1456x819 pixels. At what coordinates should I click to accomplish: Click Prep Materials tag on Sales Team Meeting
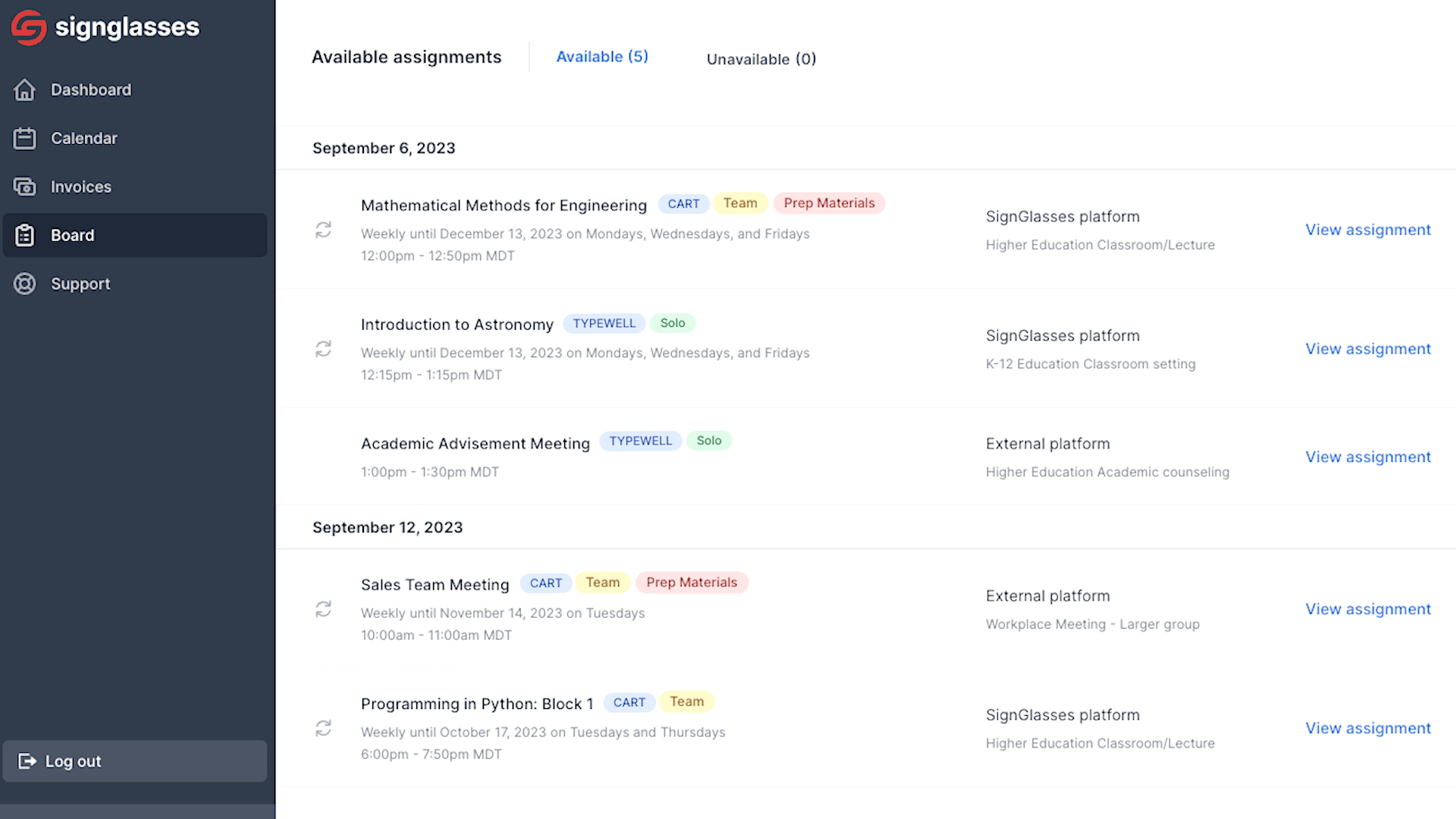click(692, 582)
